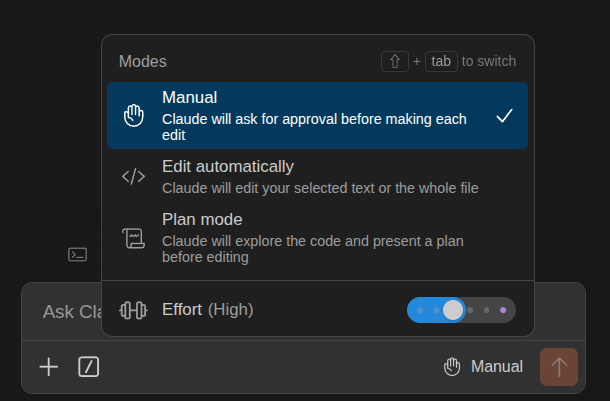This screenshot has width=610, height=401.
Task: Click the code brackets icon for Edit automatically
Action: click(x=133, y=177)
